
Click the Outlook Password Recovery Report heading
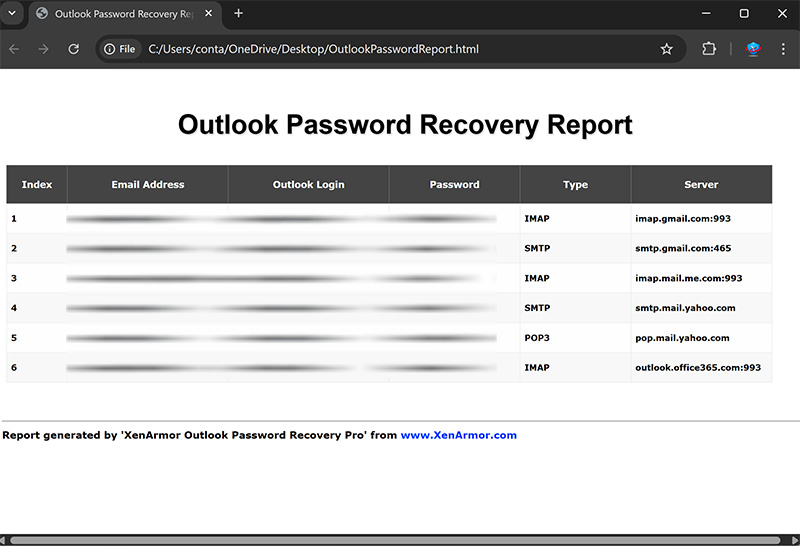[405, 125]
